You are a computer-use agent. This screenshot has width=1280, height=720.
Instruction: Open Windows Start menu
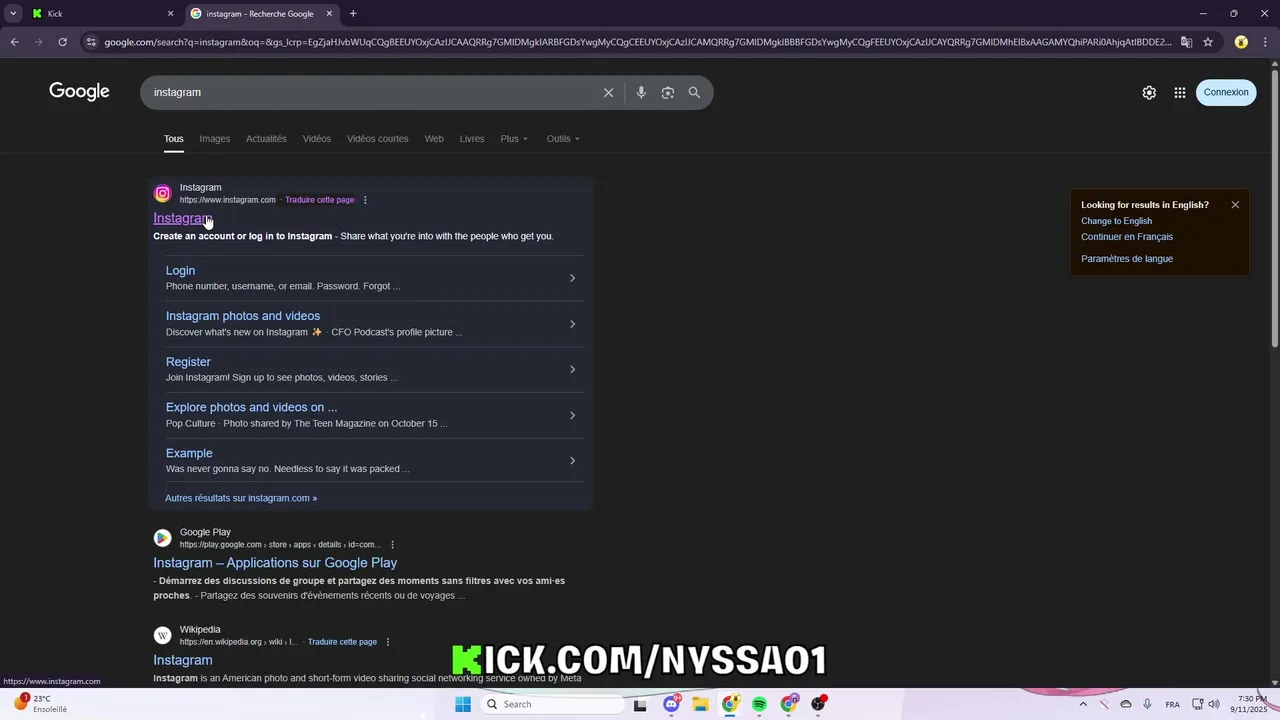tap(463, 704)
